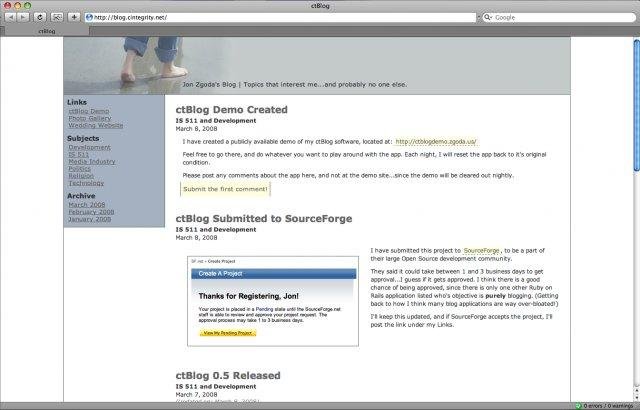Click the 'Archive' sidebar heading
The width and height of the screenshot is (640, 410).
click(x=81, y=196)
